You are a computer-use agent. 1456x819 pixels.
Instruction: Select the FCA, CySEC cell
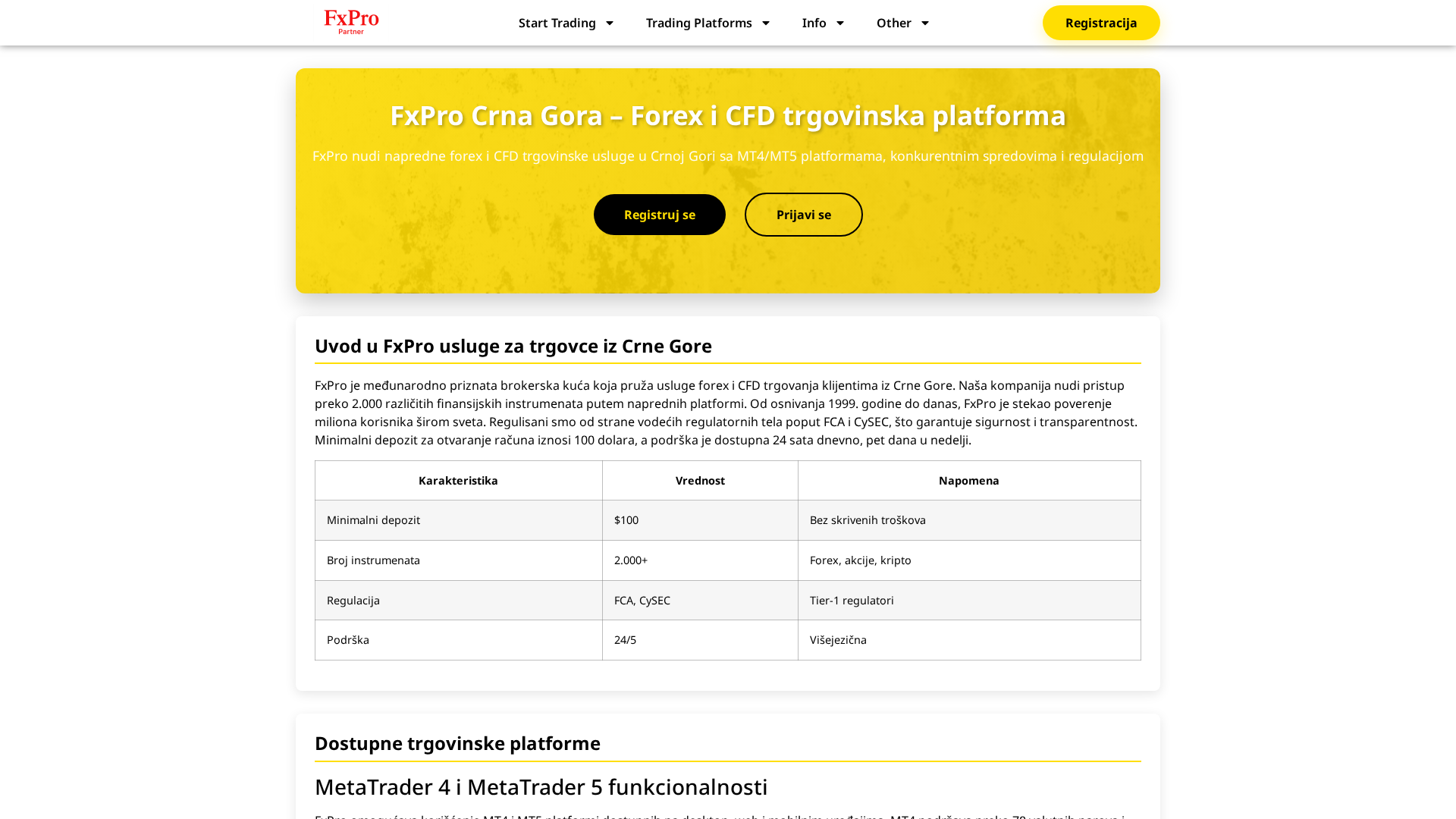pyautogui.click(x=700, y=601)
